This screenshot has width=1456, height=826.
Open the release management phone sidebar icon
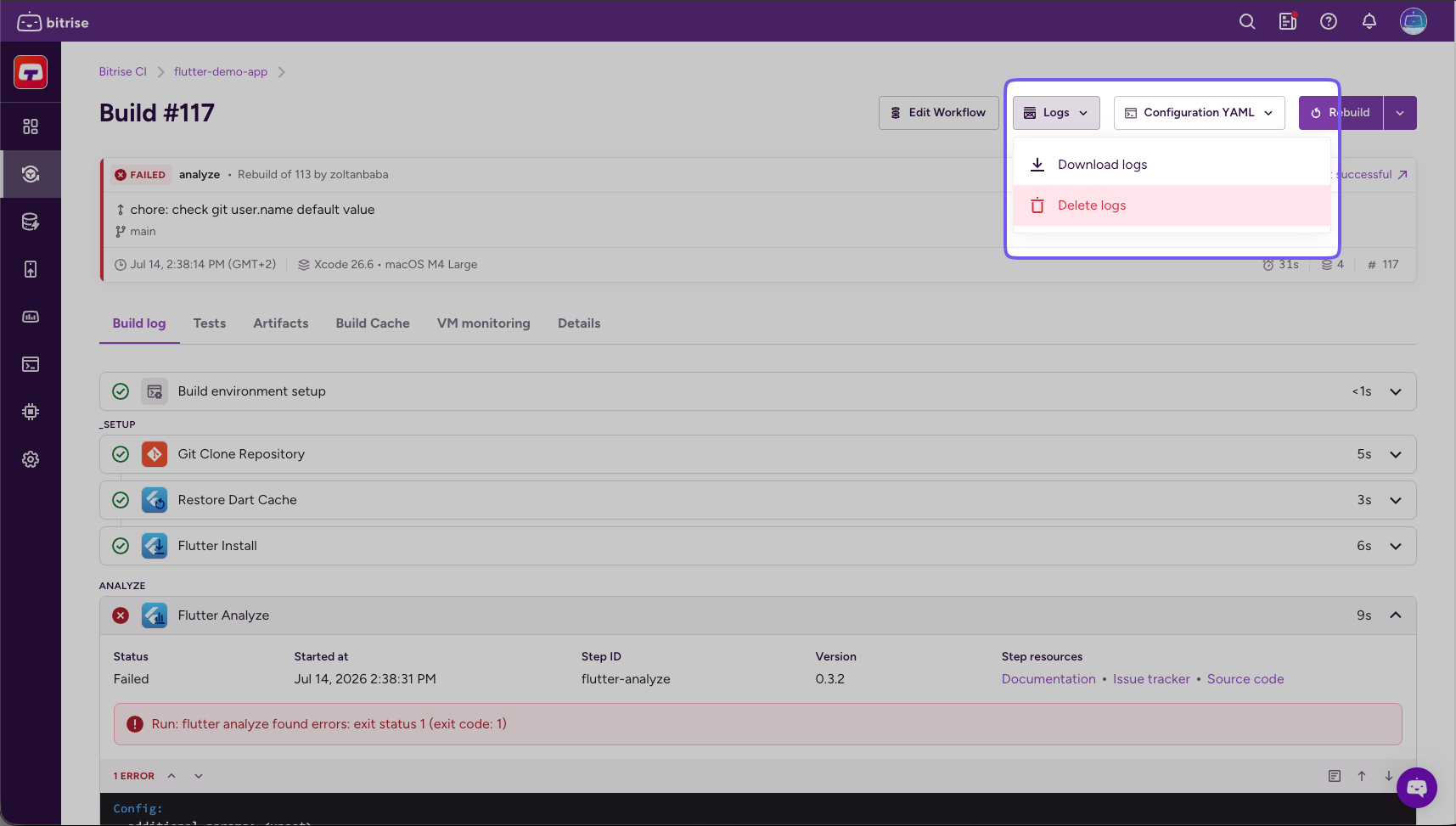(x=31, y=269)
